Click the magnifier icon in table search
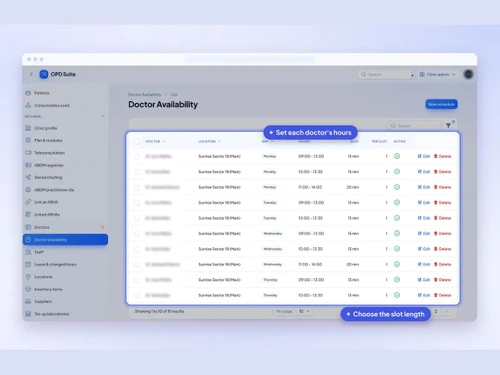Image resolution: width=500 pixels, height=375 pixels. coord(393,126)
